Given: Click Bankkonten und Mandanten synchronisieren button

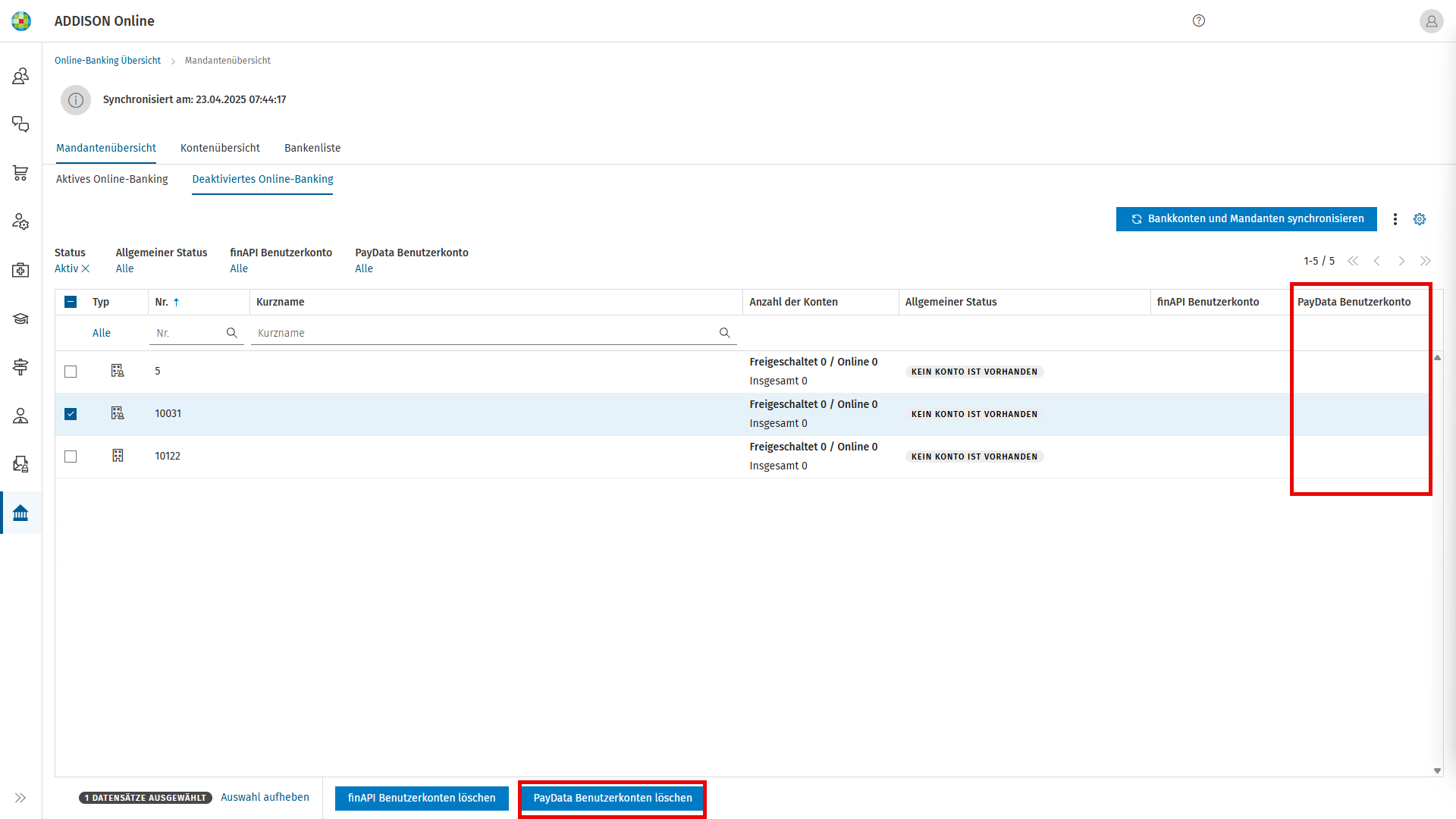Looking at the screenshot, I should point(1247,219).
